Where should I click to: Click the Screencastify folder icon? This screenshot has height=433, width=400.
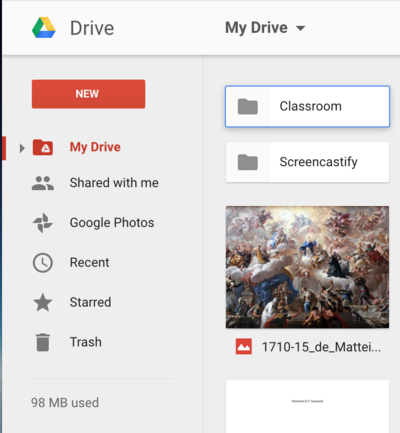(x=248, y=162)
